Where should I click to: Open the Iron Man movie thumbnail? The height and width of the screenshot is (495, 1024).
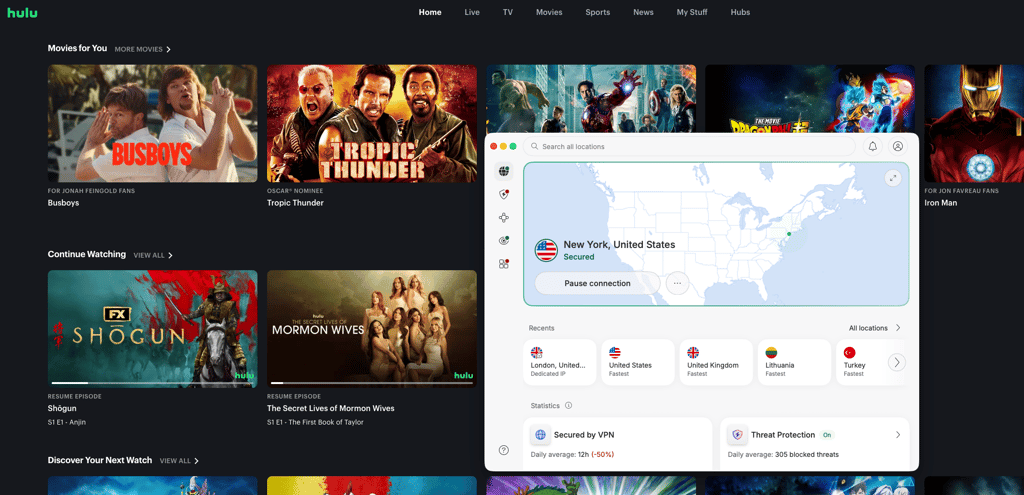[974, 123]
